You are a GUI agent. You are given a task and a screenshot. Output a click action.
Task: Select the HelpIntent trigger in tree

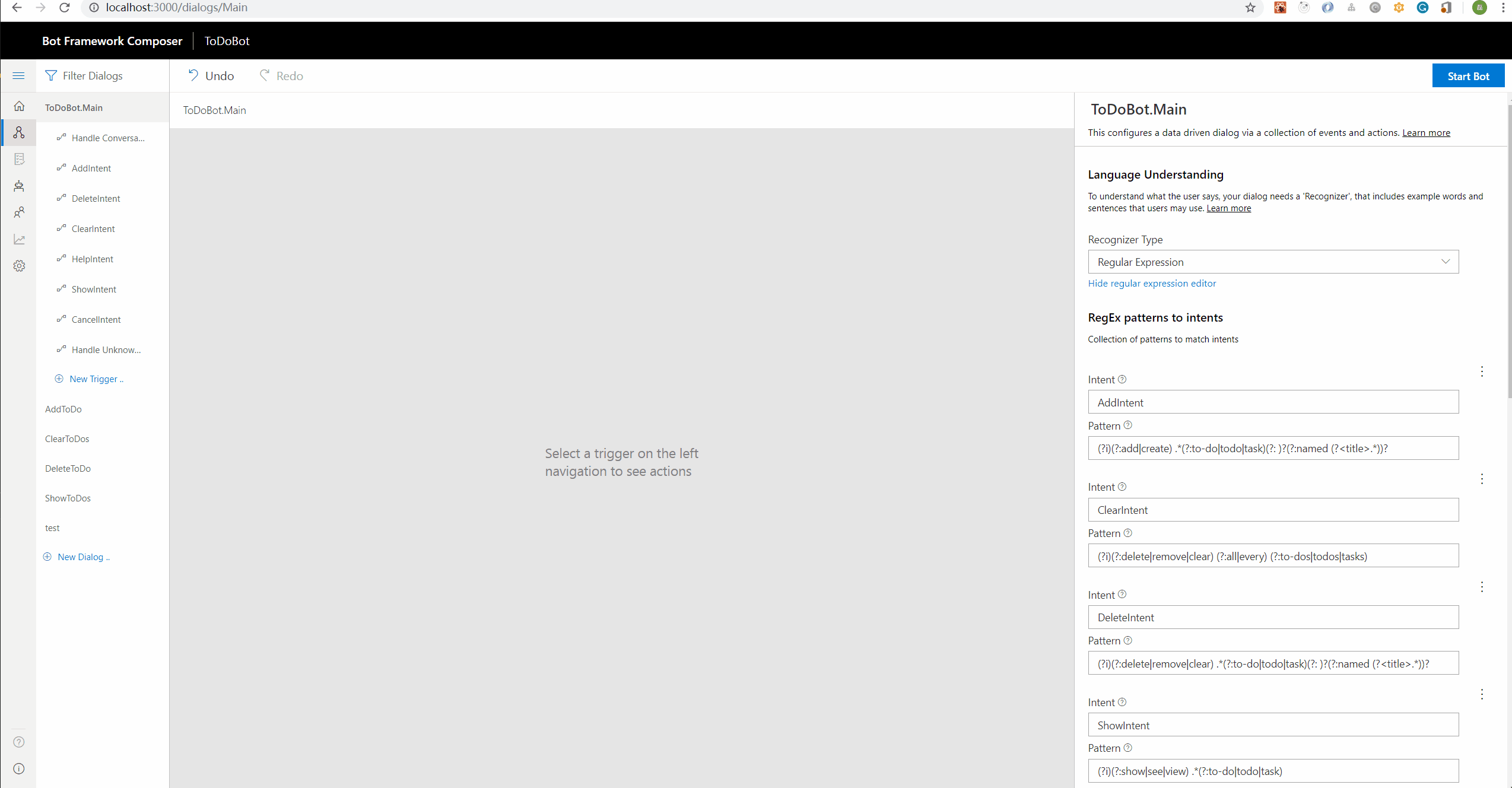click(x=93, y=259)
